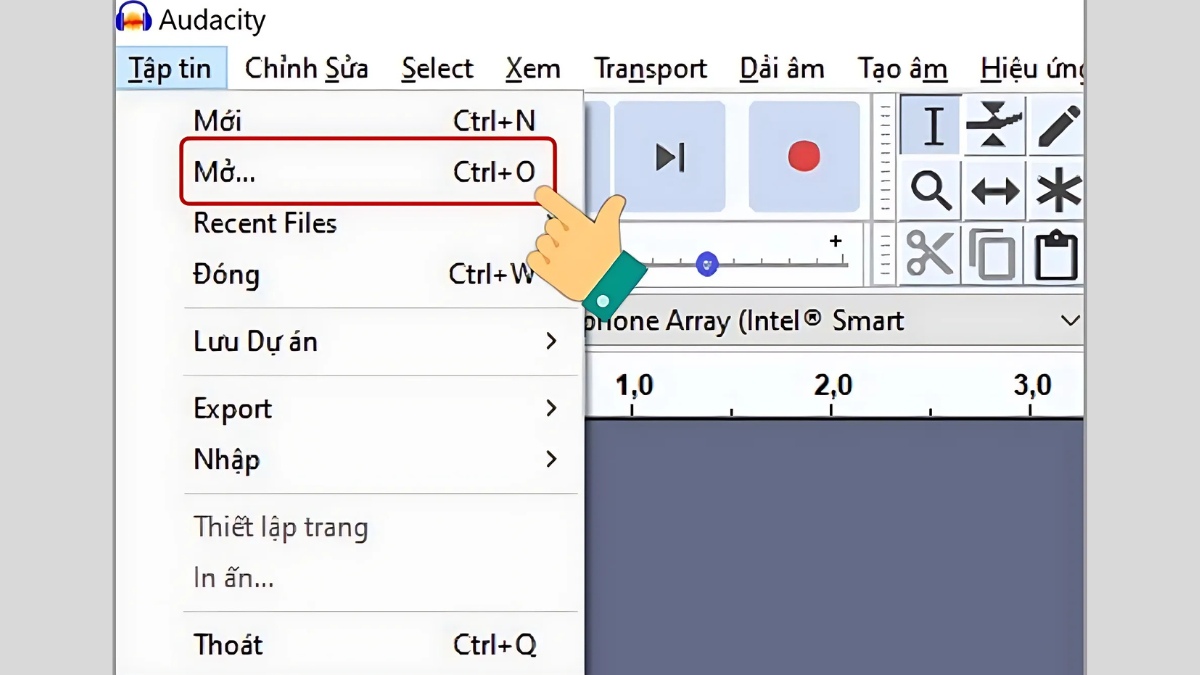Viewport: 1200px width, 675px height.
Task: Expand the Lưu Dự án submenu
Action: click(381, 342)
